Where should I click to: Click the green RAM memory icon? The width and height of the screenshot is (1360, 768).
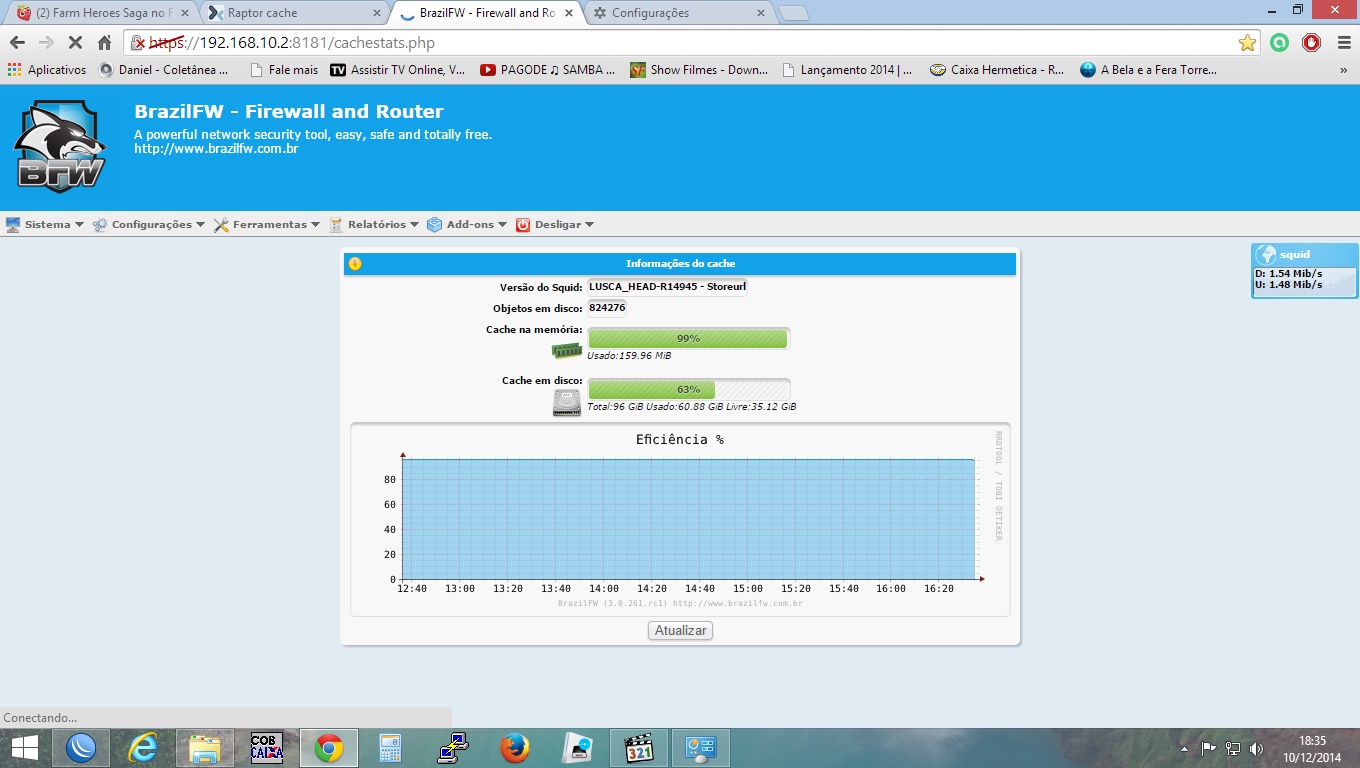(567, 350)
